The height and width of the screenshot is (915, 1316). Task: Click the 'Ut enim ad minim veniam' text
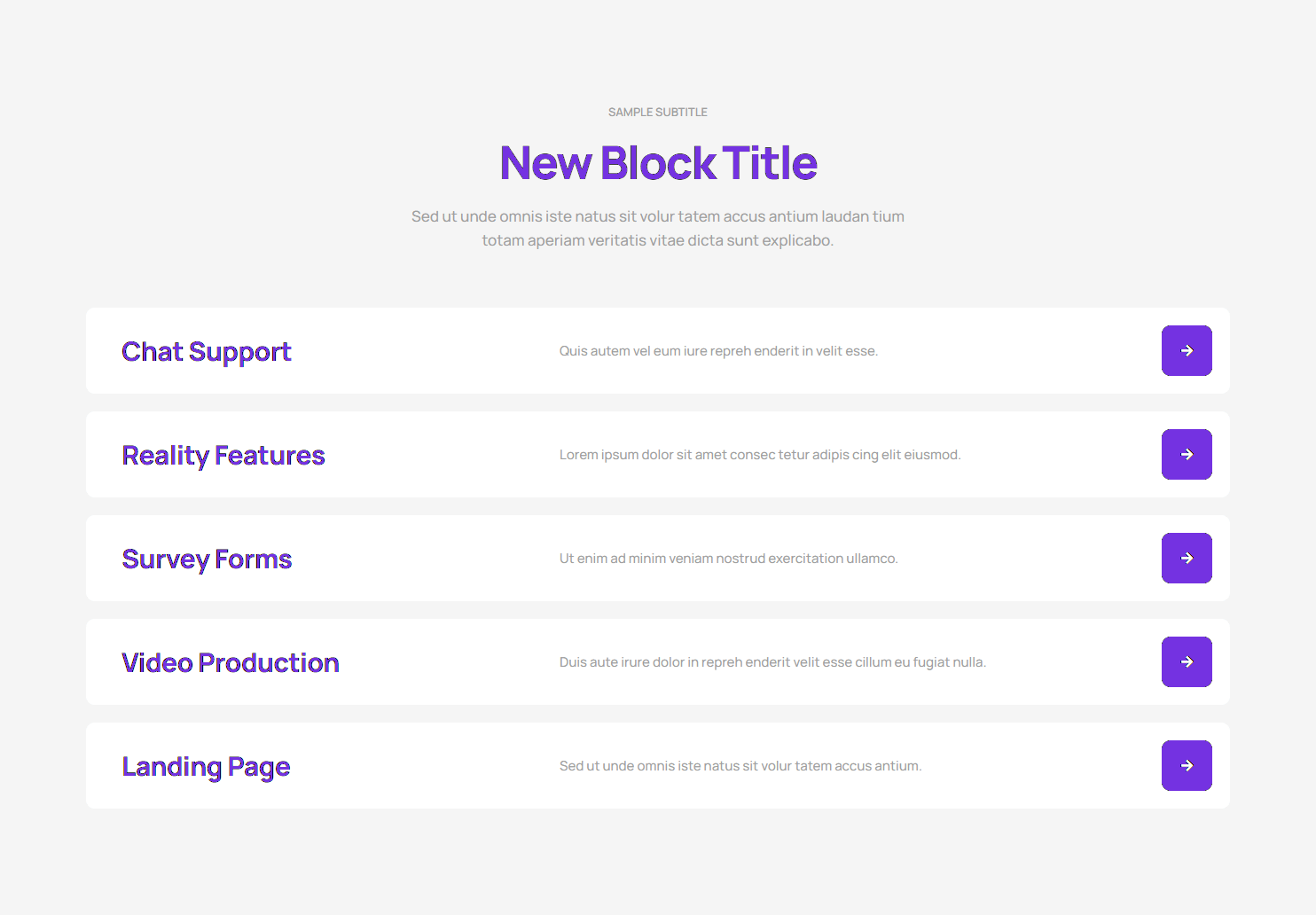point(728,559)
